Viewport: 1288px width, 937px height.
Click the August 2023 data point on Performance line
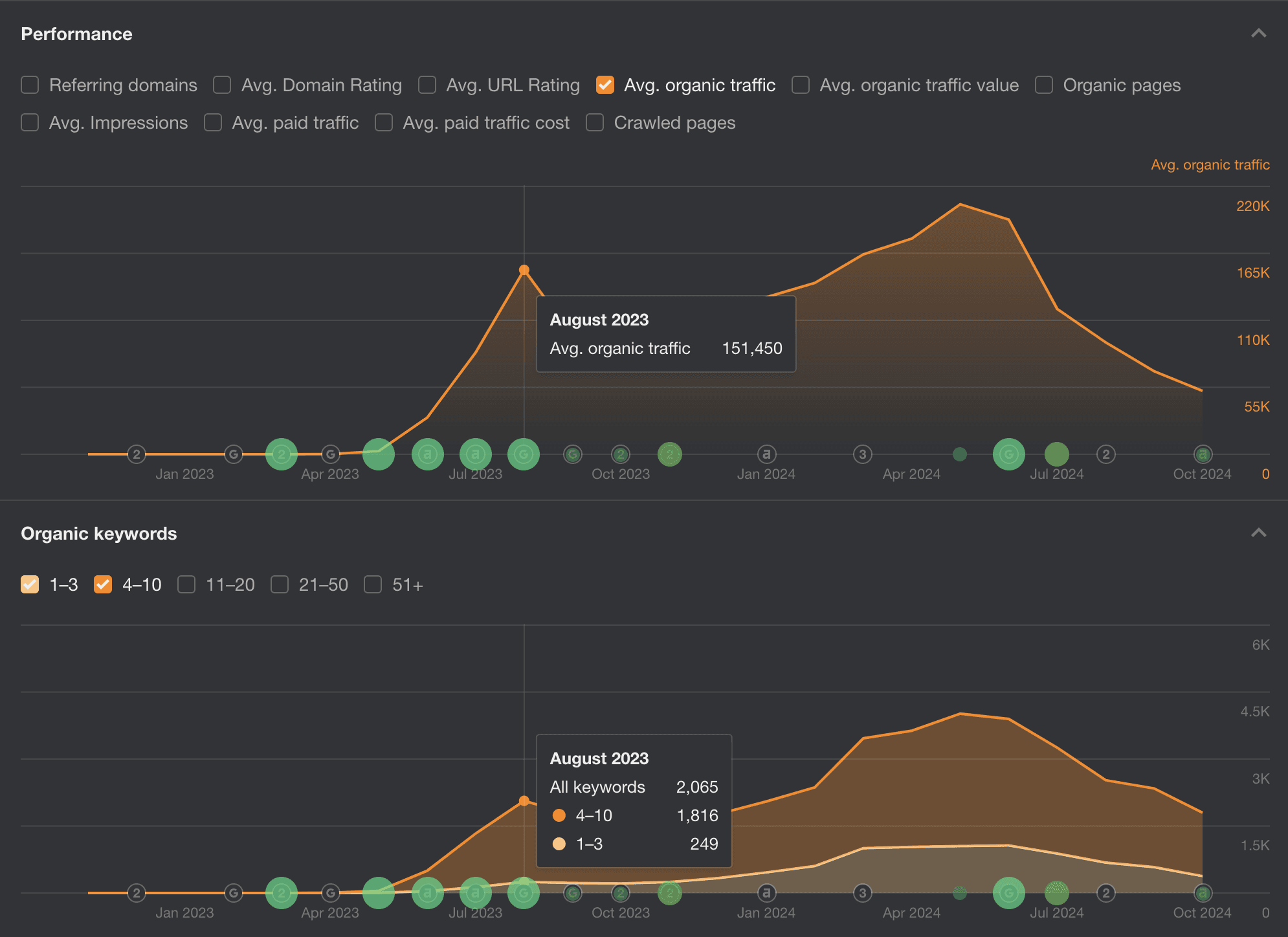coord(524,270)
